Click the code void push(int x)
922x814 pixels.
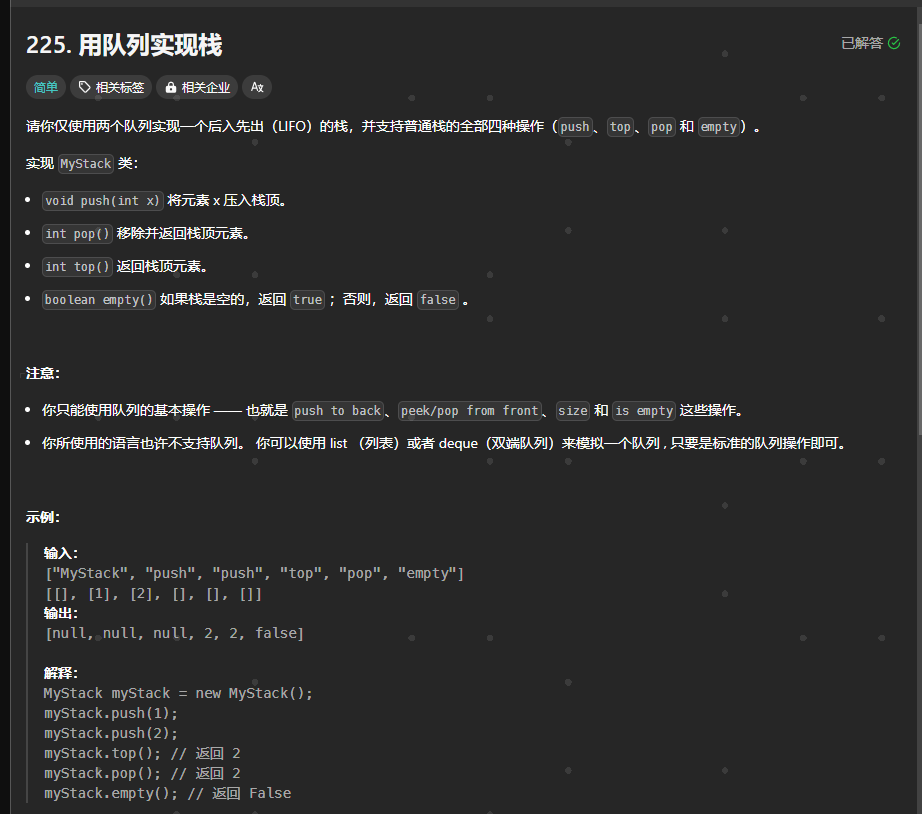[102, 201]
